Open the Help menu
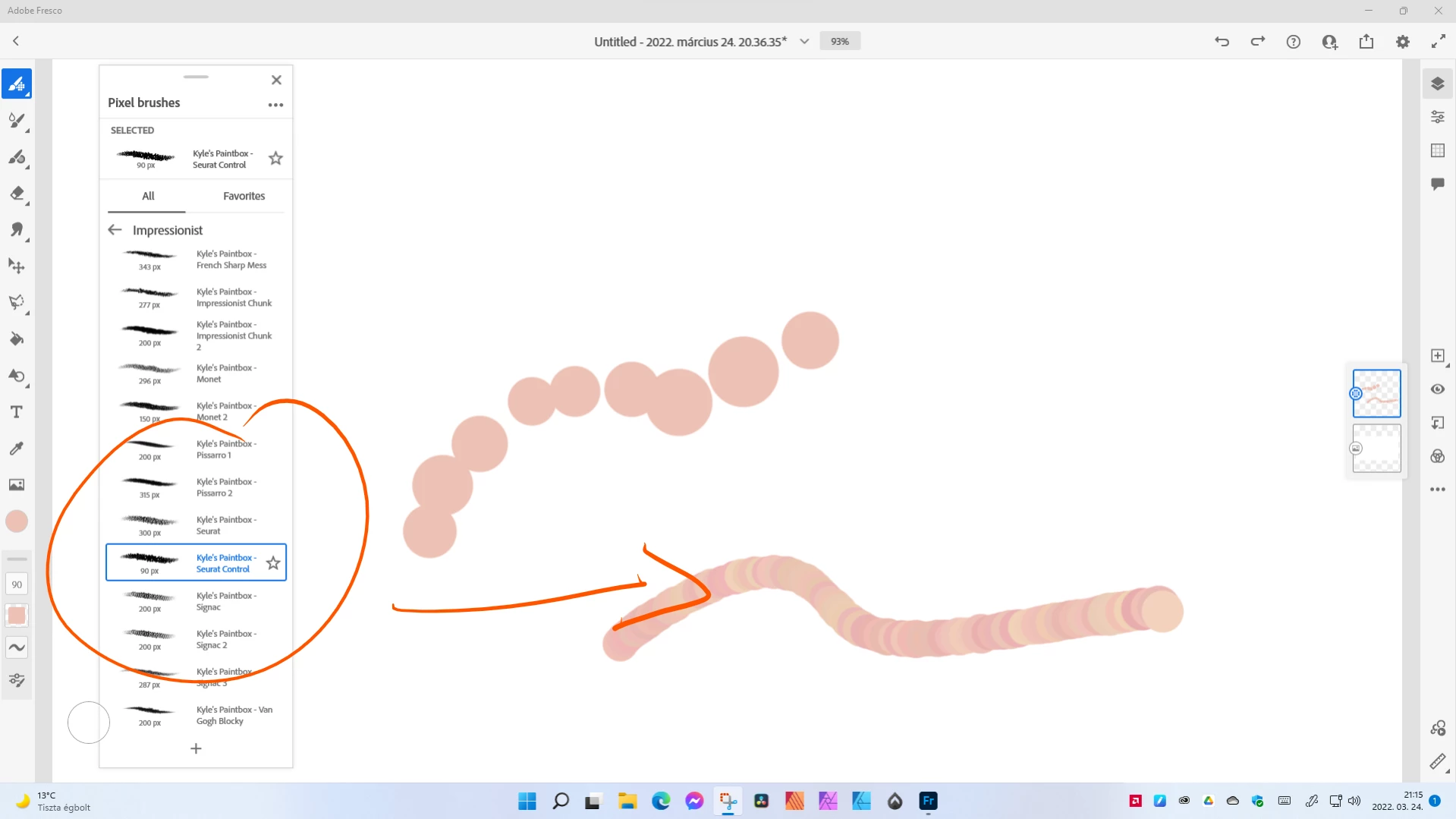1456x819 pixels. 1294,42
